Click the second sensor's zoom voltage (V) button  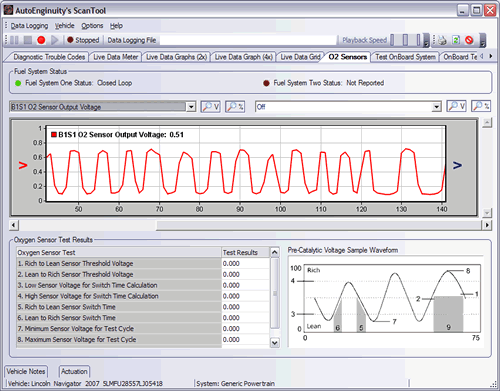456,106
